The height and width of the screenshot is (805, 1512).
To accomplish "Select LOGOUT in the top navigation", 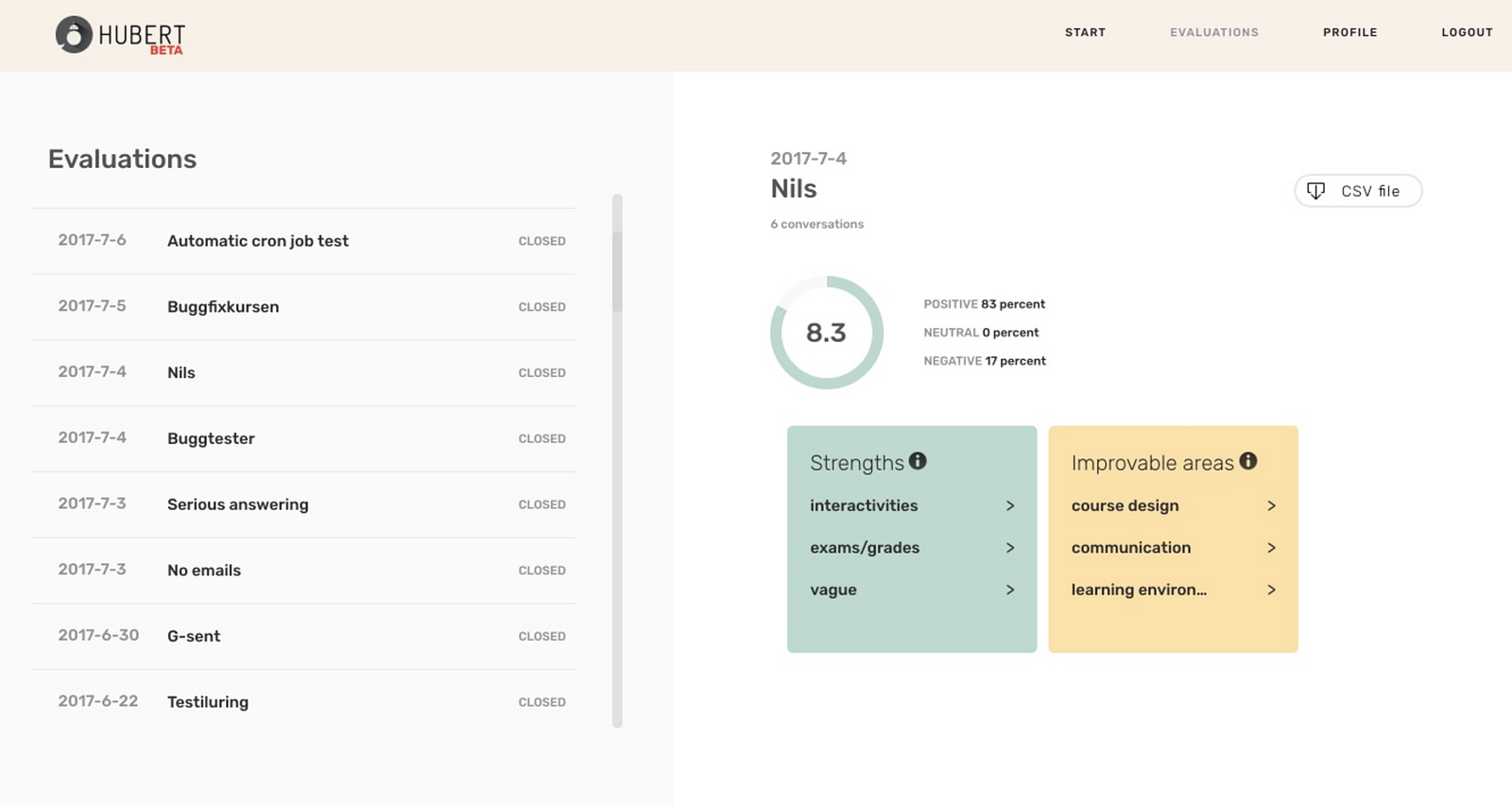I will point(1467,32).
